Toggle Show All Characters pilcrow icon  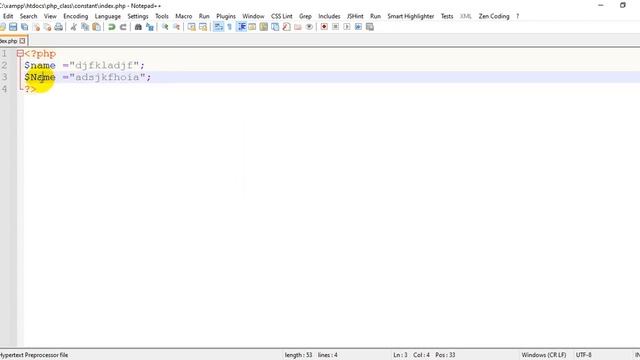229,27
